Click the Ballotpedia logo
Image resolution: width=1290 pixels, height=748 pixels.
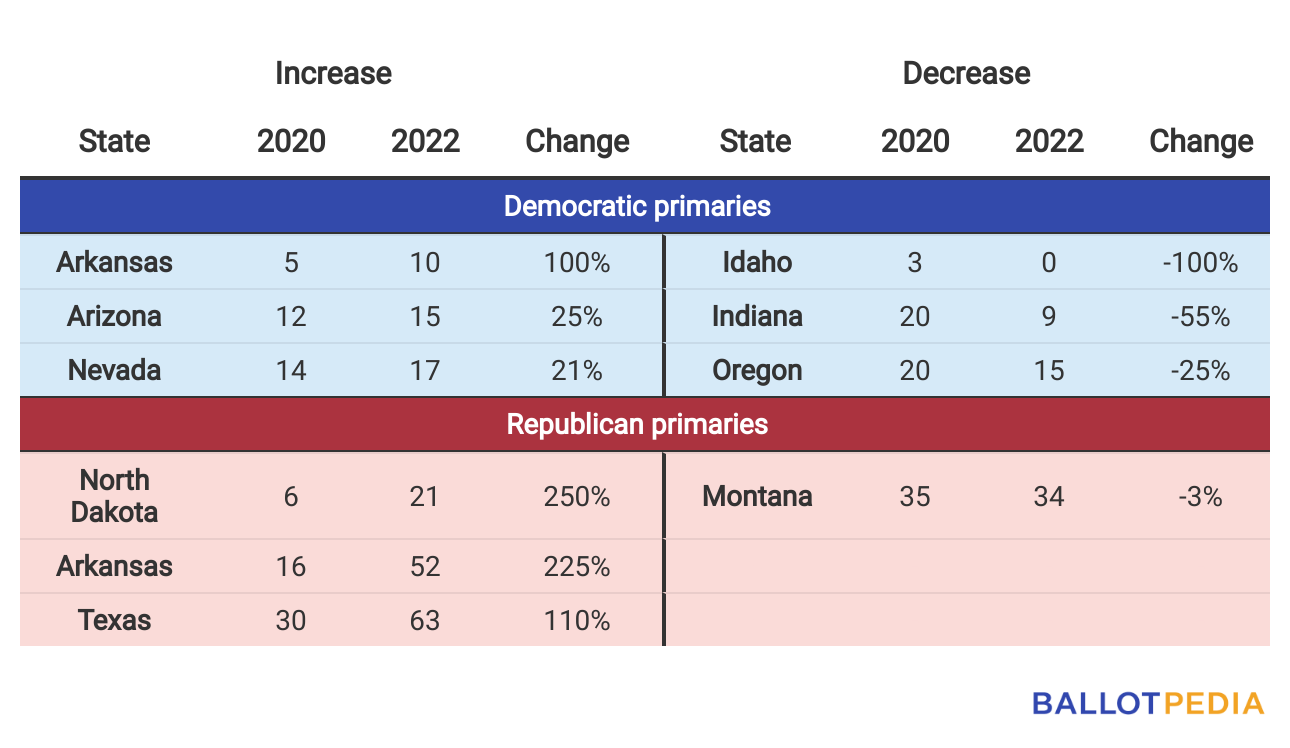point(1148,703)
